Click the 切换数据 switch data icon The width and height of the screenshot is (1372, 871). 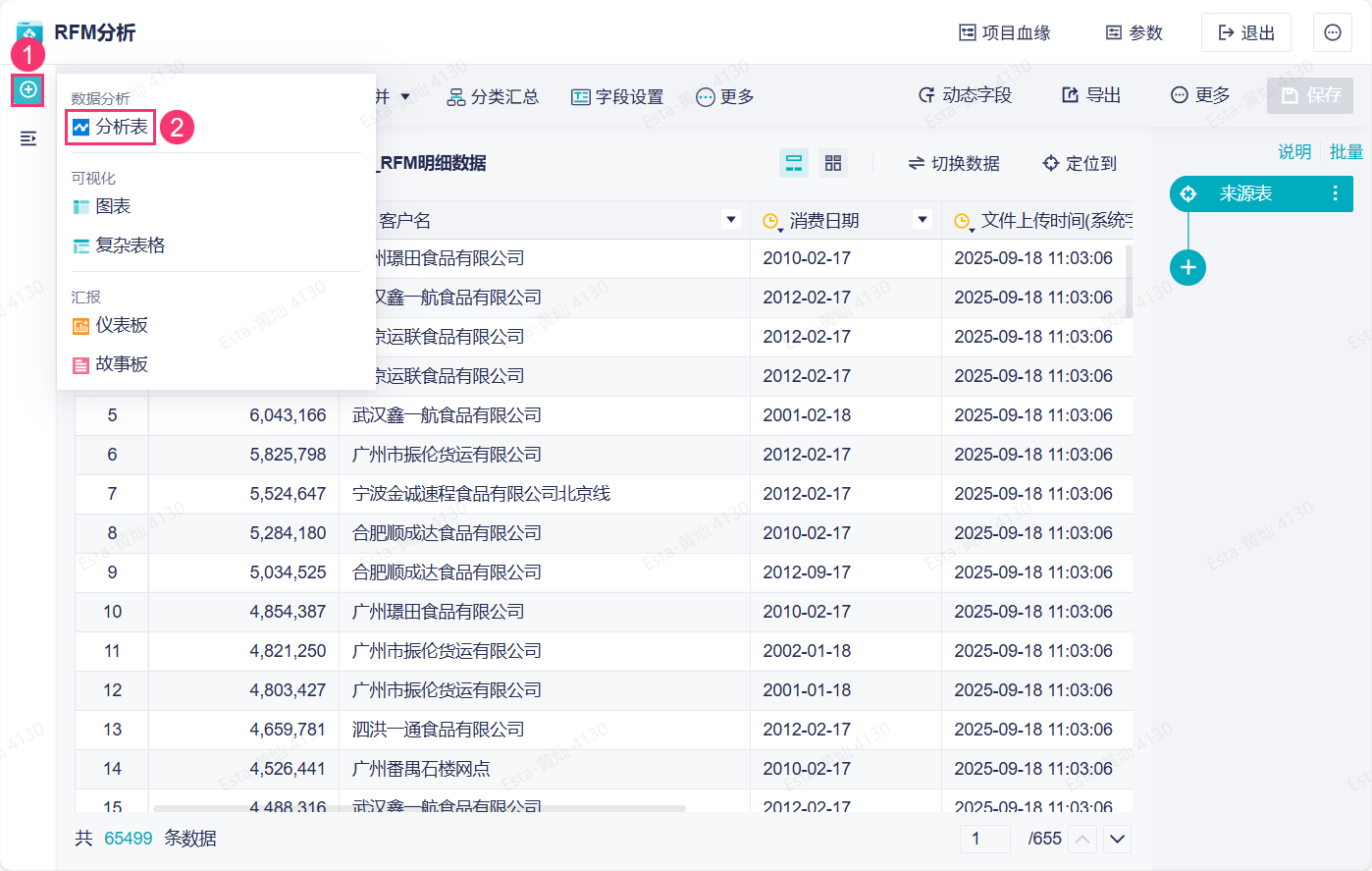[916, 163]
